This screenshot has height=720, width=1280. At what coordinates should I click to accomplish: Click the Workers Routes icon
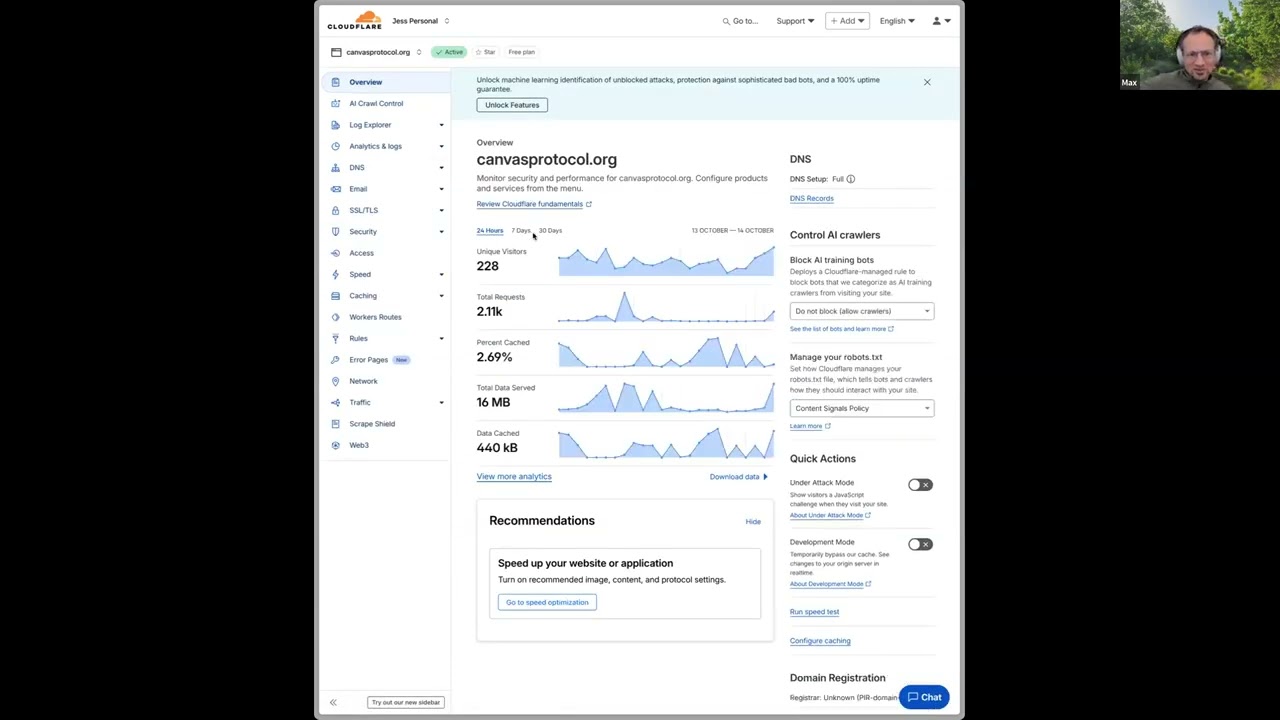click(336, 317)
